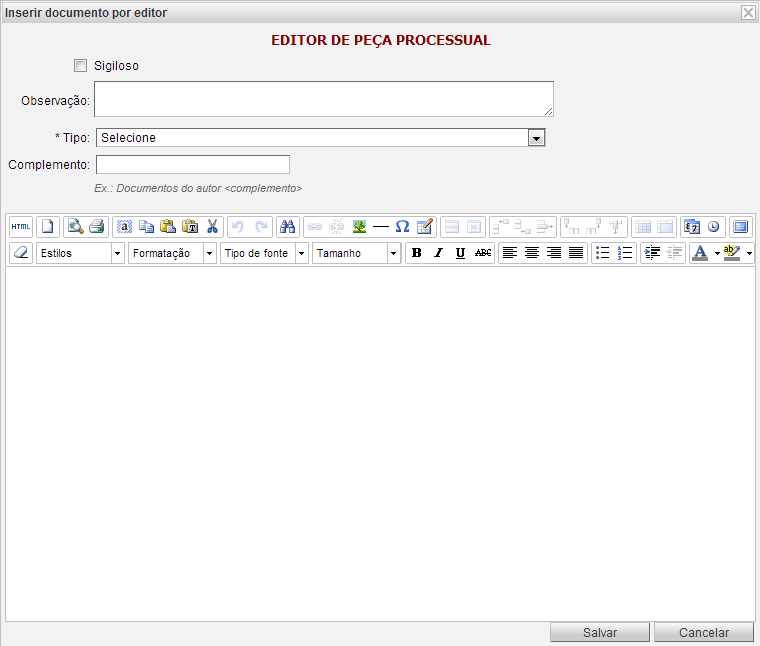Center align the text

[532, 252]
